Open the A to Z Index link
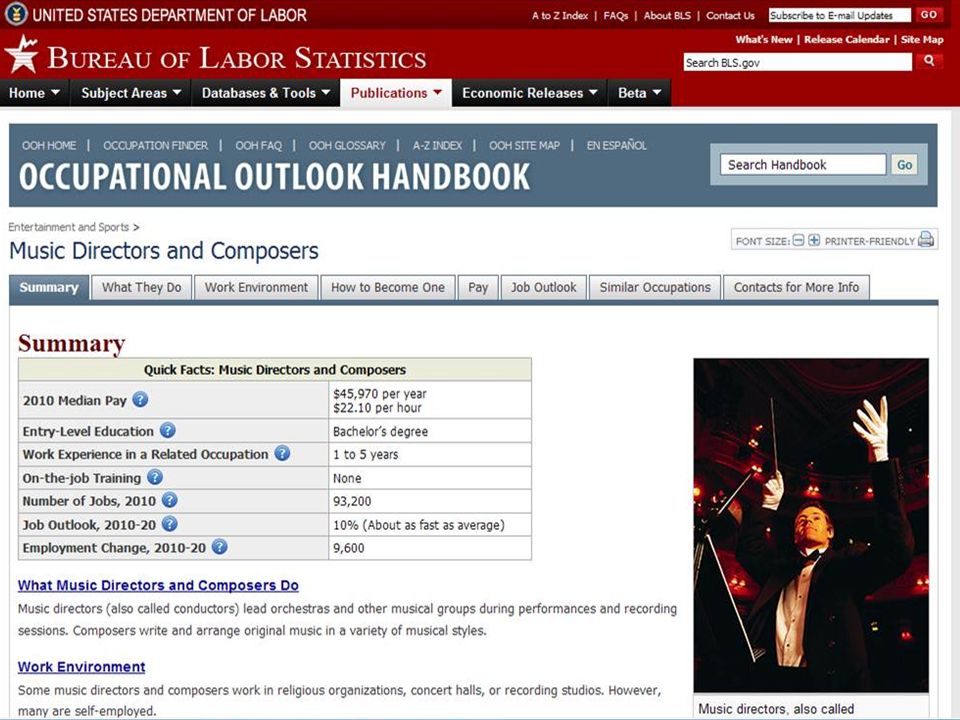 560,15
